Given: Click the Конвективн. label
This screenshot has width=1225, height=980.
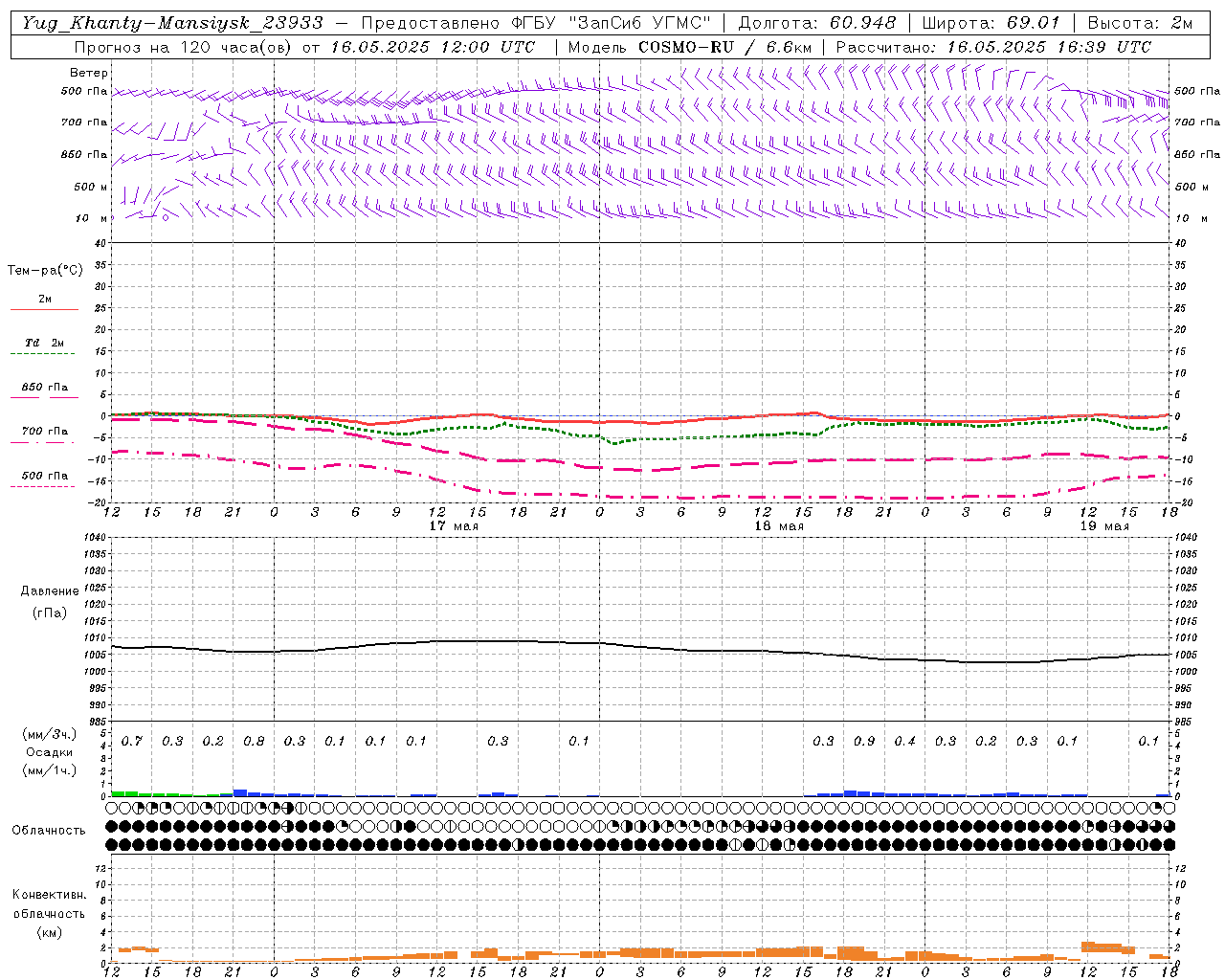Looking at the screenshot, I should (49, 895).
